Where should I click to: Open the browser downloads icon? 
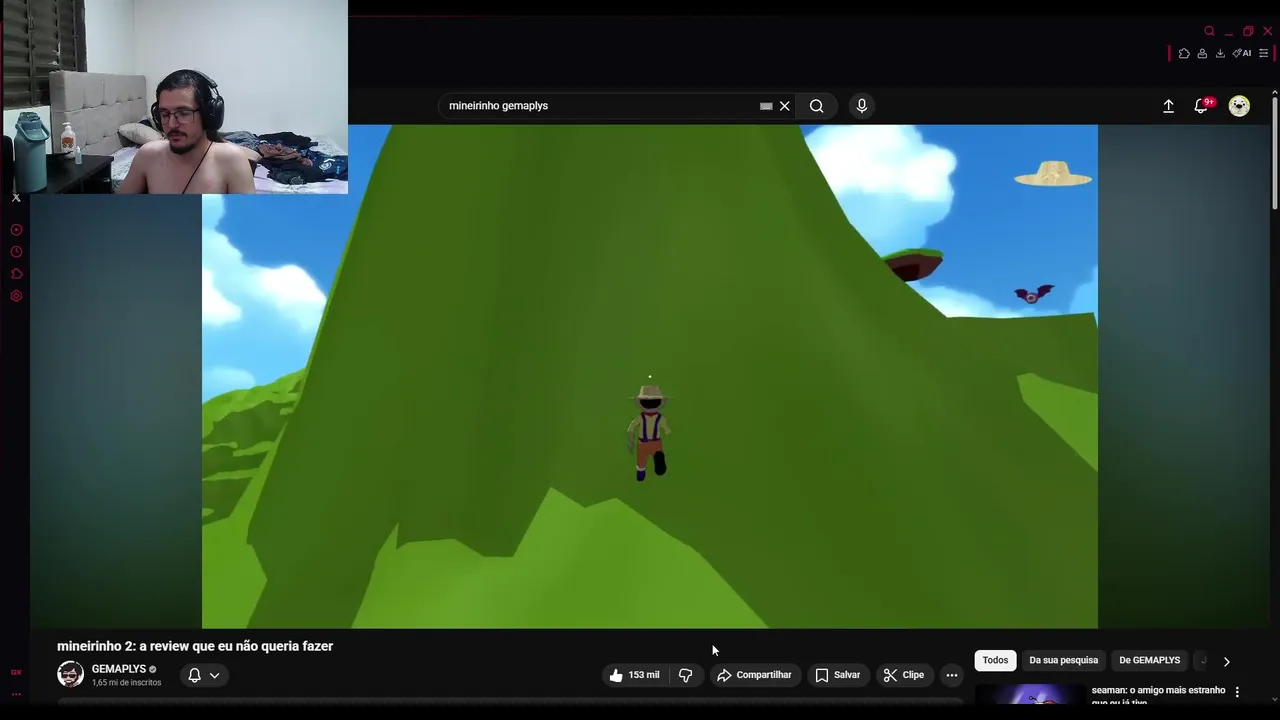1220,53
